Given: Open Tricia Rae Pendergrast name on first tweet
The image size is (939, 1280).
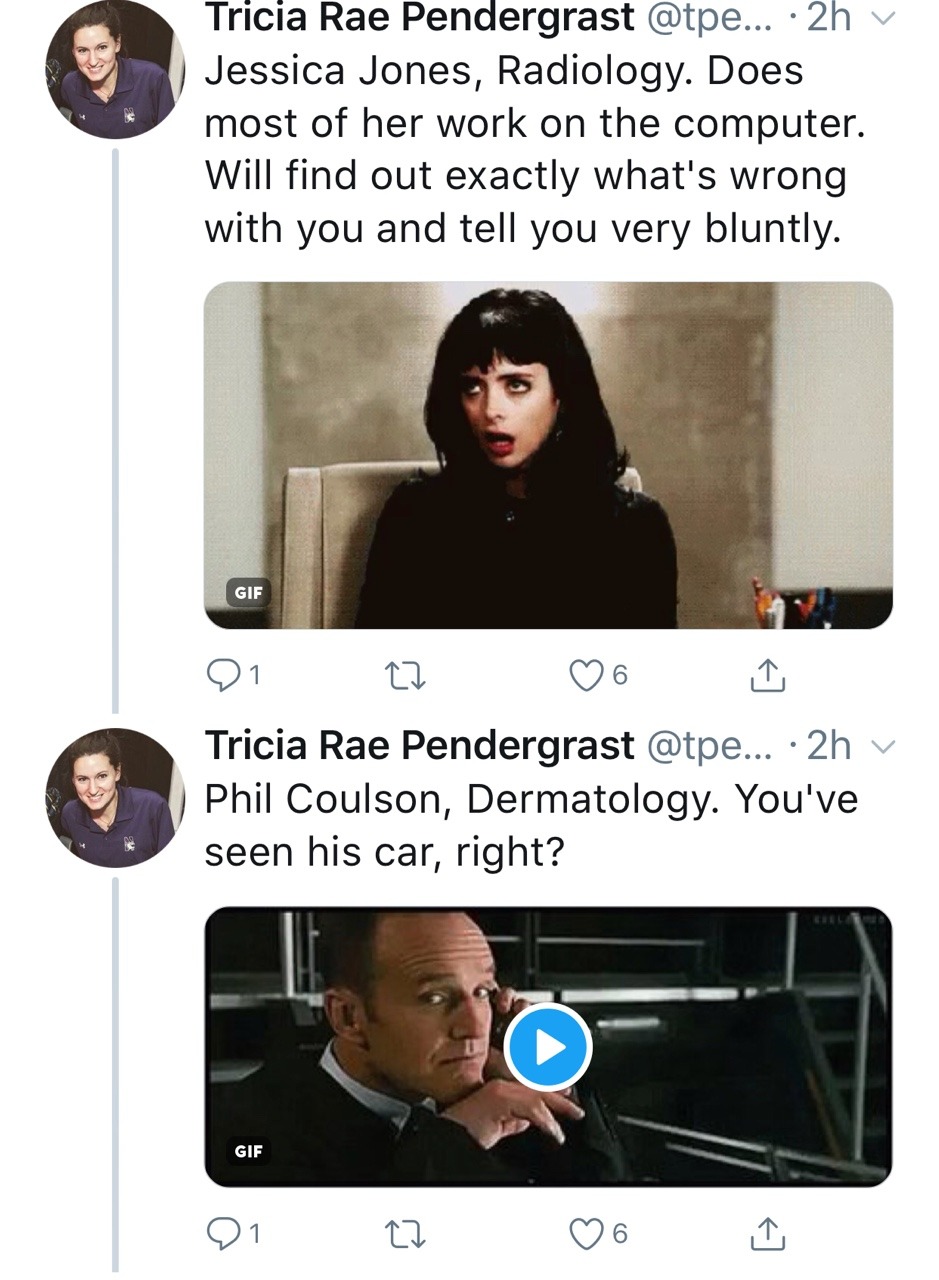Looking at the screenshot, I should (419, 17).
